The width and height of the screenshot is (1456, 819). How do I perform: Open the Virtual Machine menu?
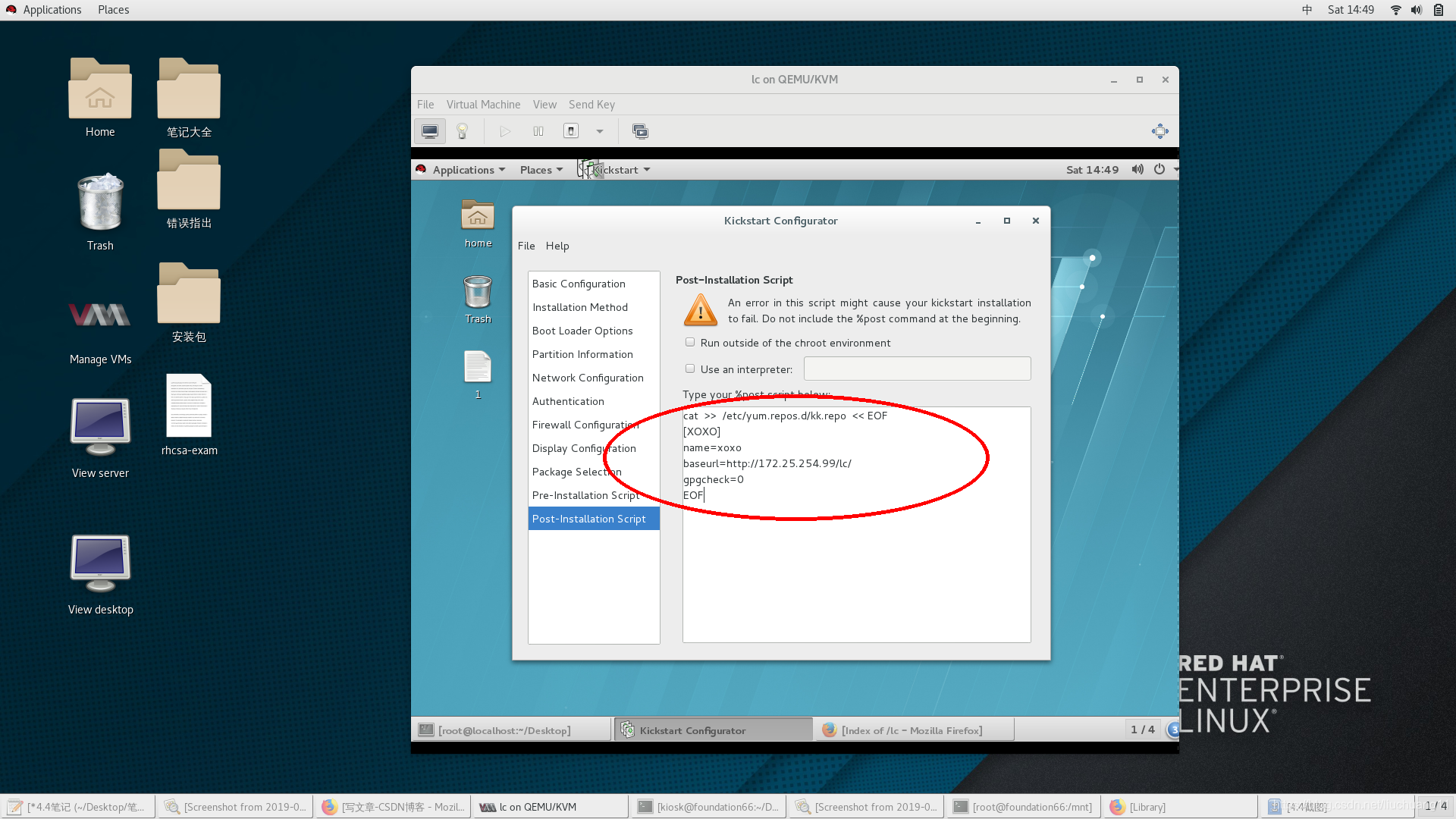[x=483, y=105]
